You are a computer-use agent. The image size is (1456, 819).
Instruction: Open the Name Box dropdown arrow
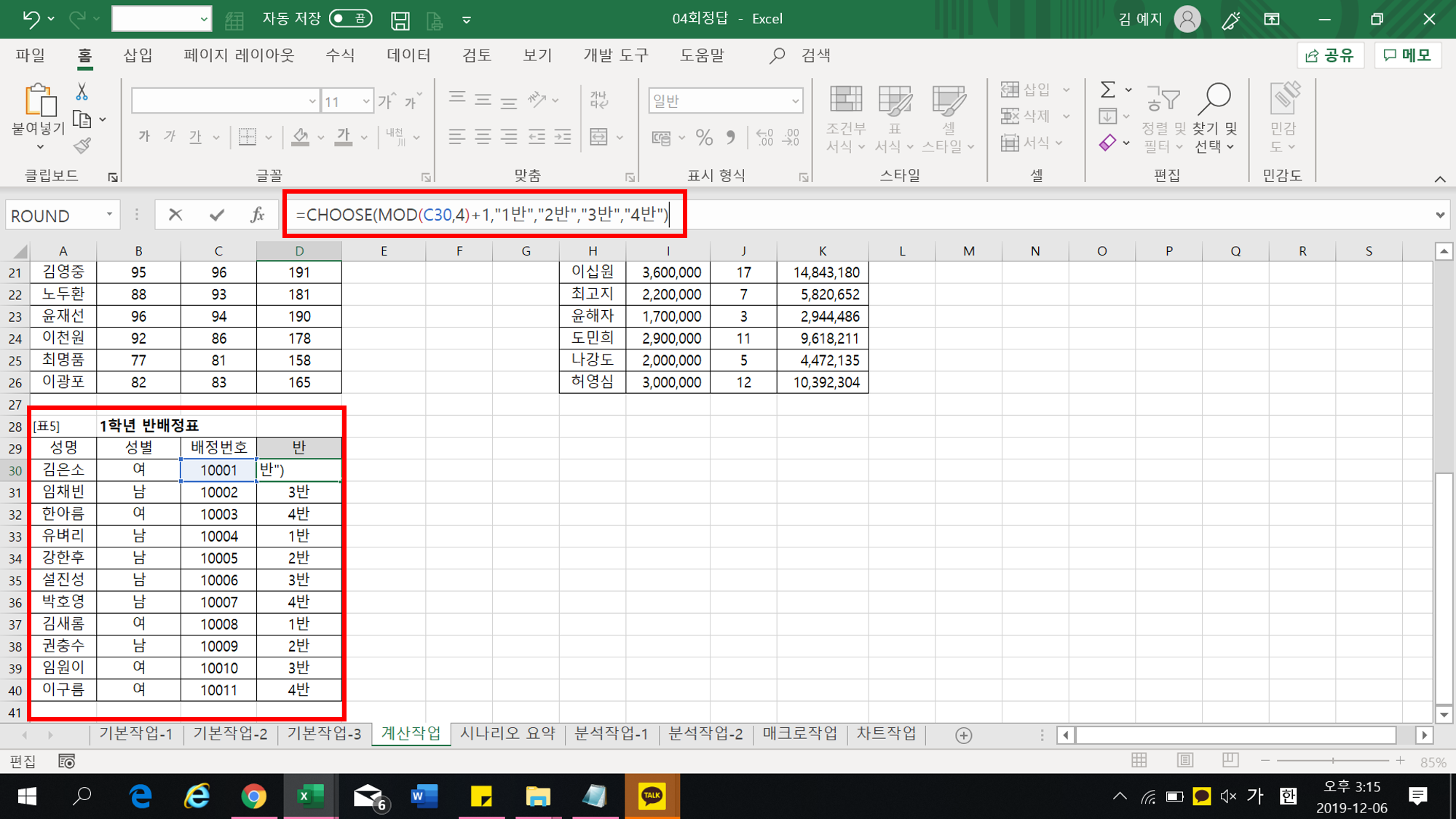(x=109, y=215)
